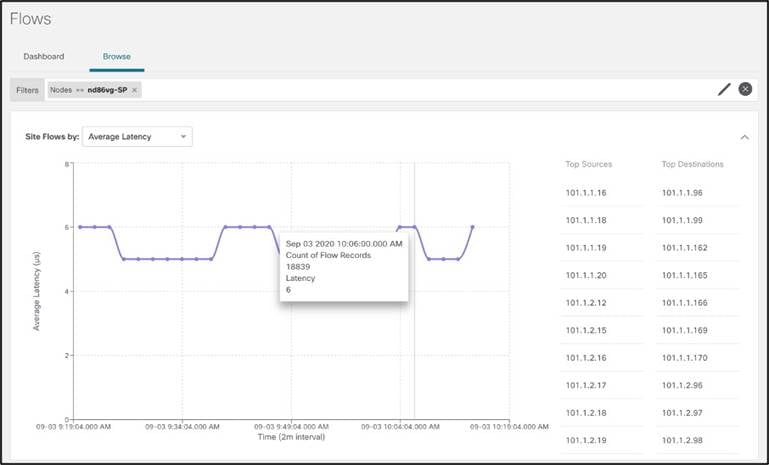Viewport: 769px width, 465px height.
Task: Remove the nd86vg-SP node filter chip
Action: point(134,90)
